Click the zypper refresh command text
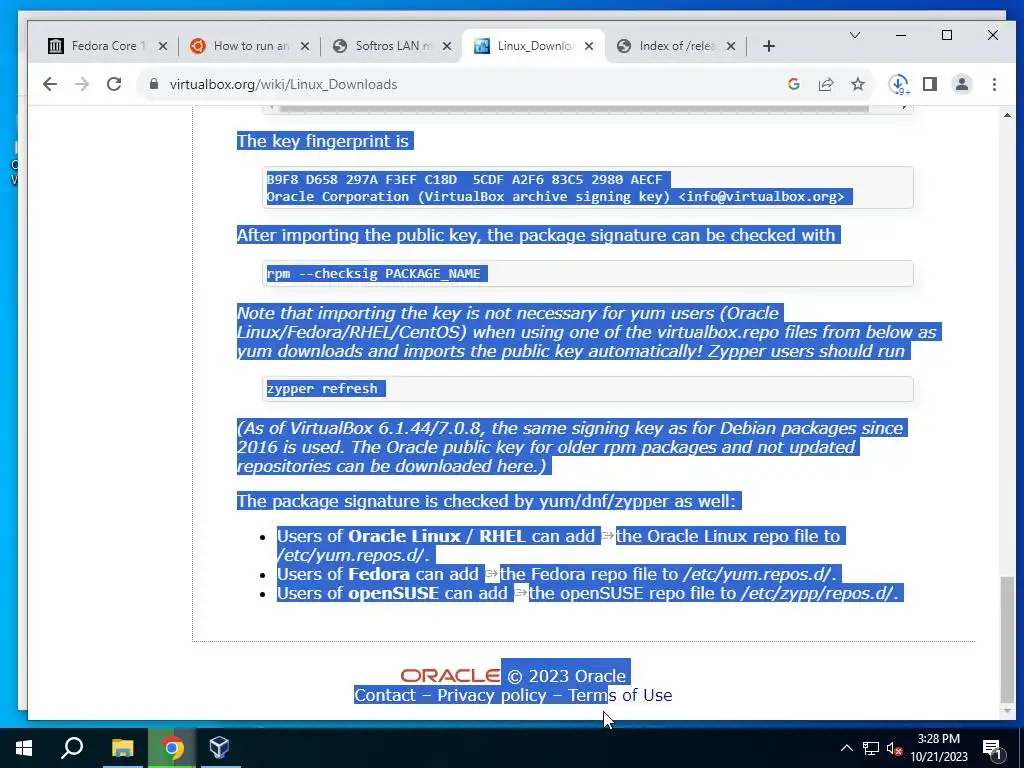The image size is (1024, 768). [322, 389]
